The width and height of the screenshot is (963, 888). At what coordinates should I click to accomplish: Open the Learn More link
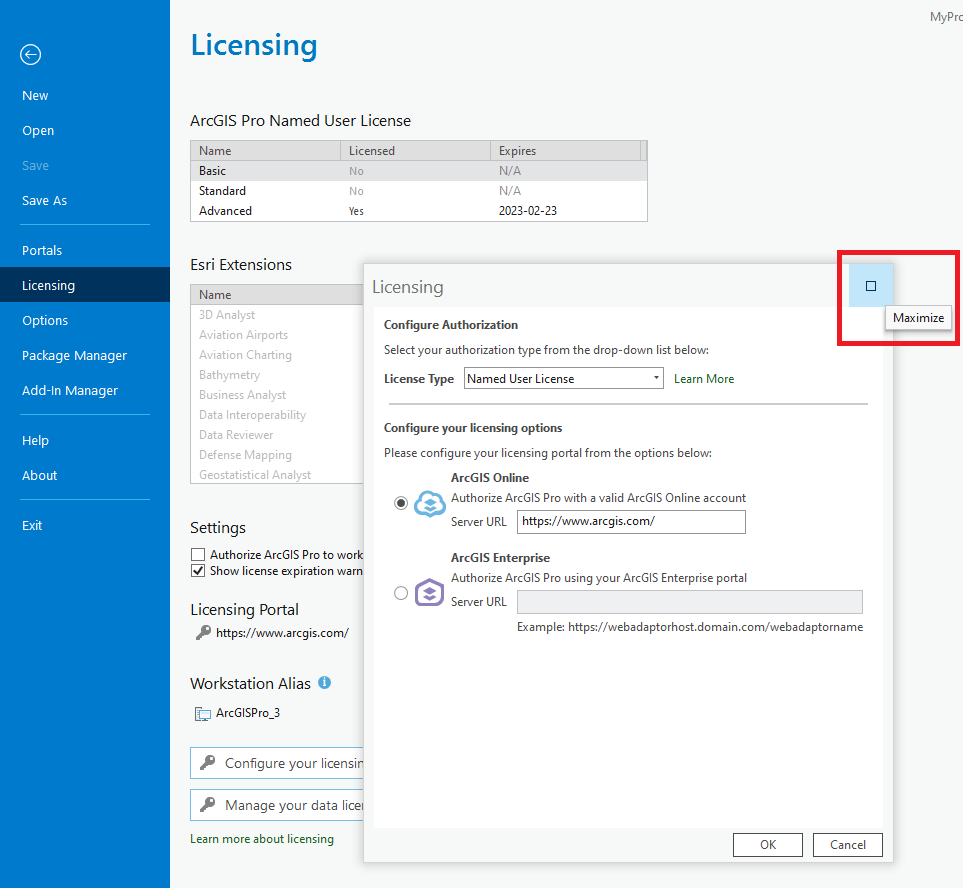point(704,379)
